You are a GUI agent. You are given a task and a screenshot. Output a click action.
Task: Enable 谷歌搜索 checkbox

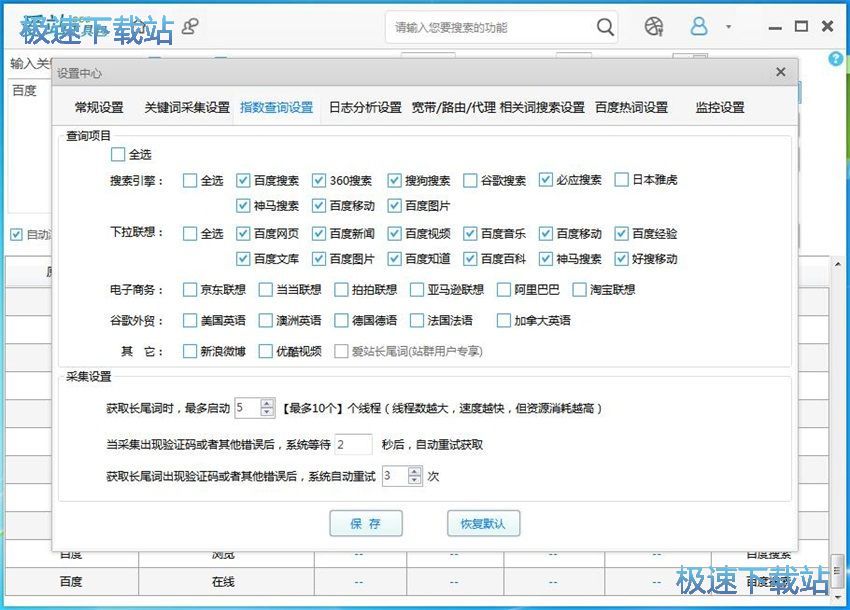point(470,180)
